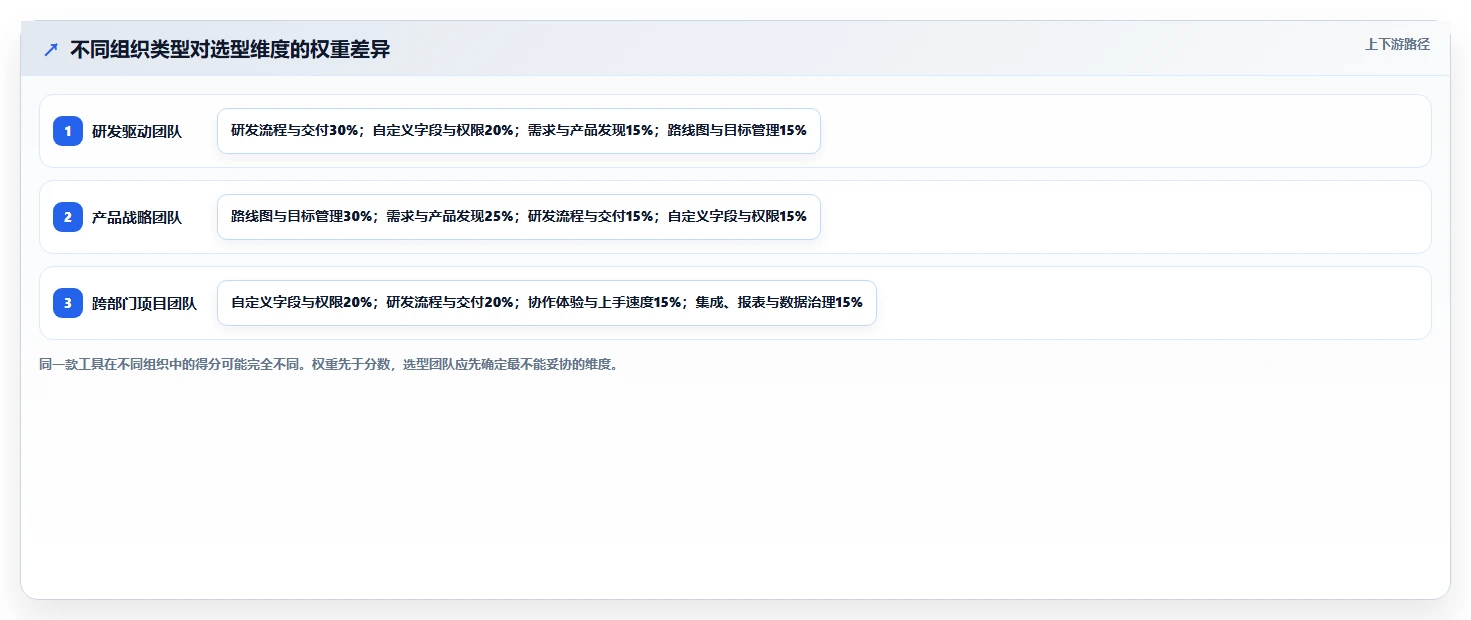Click the 研发驱动团队 label
The width and height of the screenshot is (1471, 620).
[x=137, y=131]
